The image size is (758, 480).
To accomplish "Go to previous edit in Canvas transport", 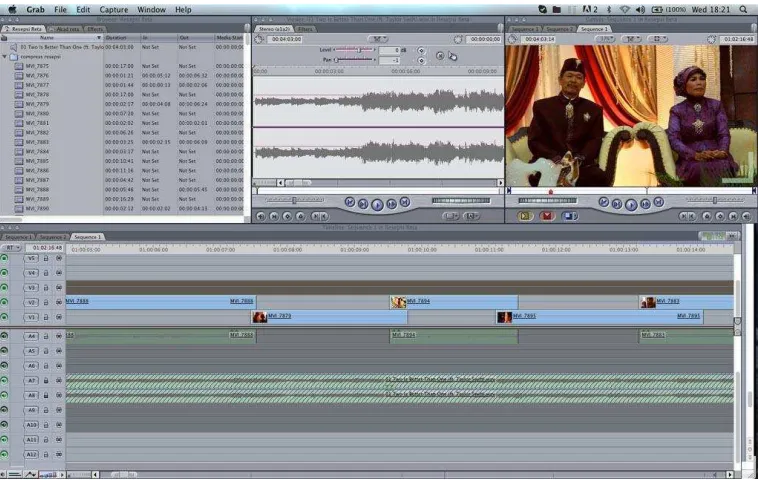I will tap(603, 202).
